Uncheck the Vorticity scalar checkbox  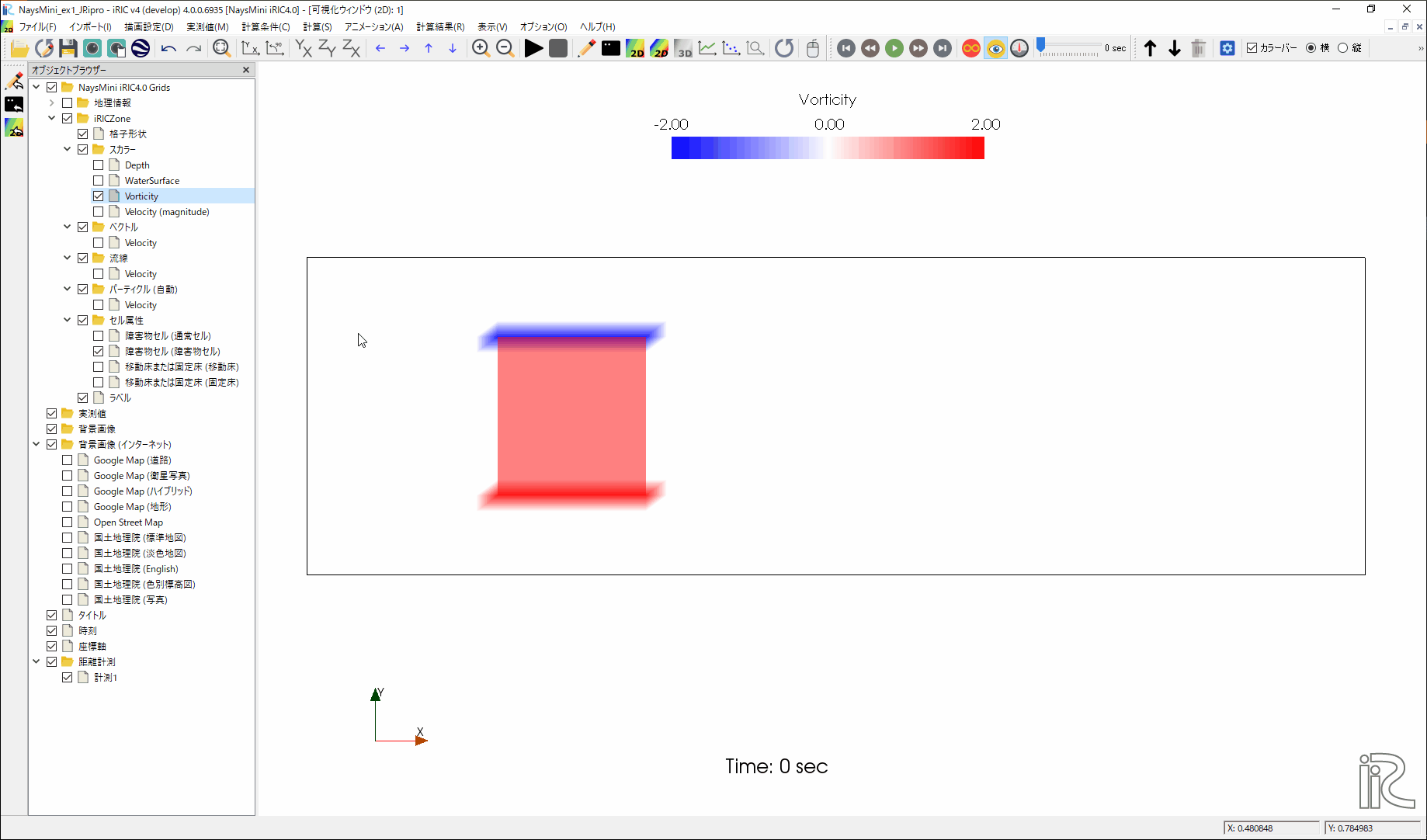[x=99, y=196]
